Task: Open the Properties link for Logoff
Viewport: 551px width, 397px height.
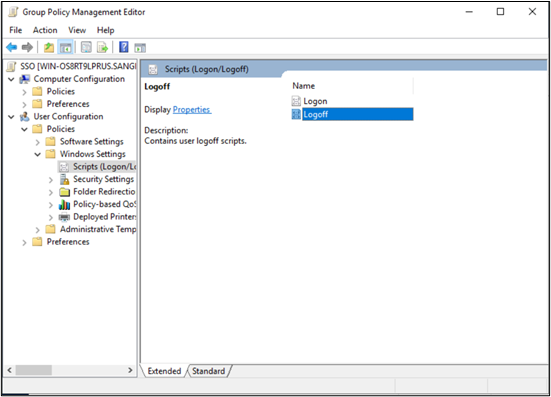Action: [x=192, y=110]
